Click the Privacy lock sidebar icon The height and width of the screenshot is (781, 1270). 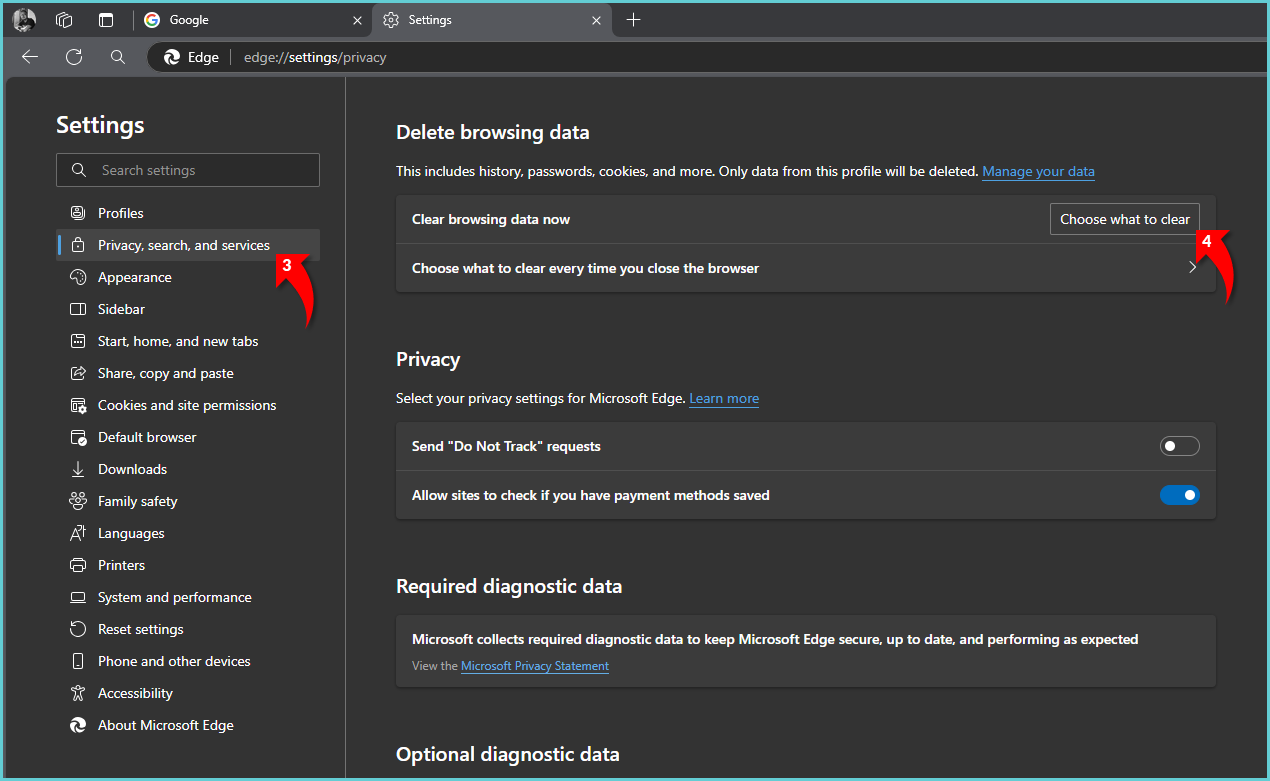tap(78, 245)
